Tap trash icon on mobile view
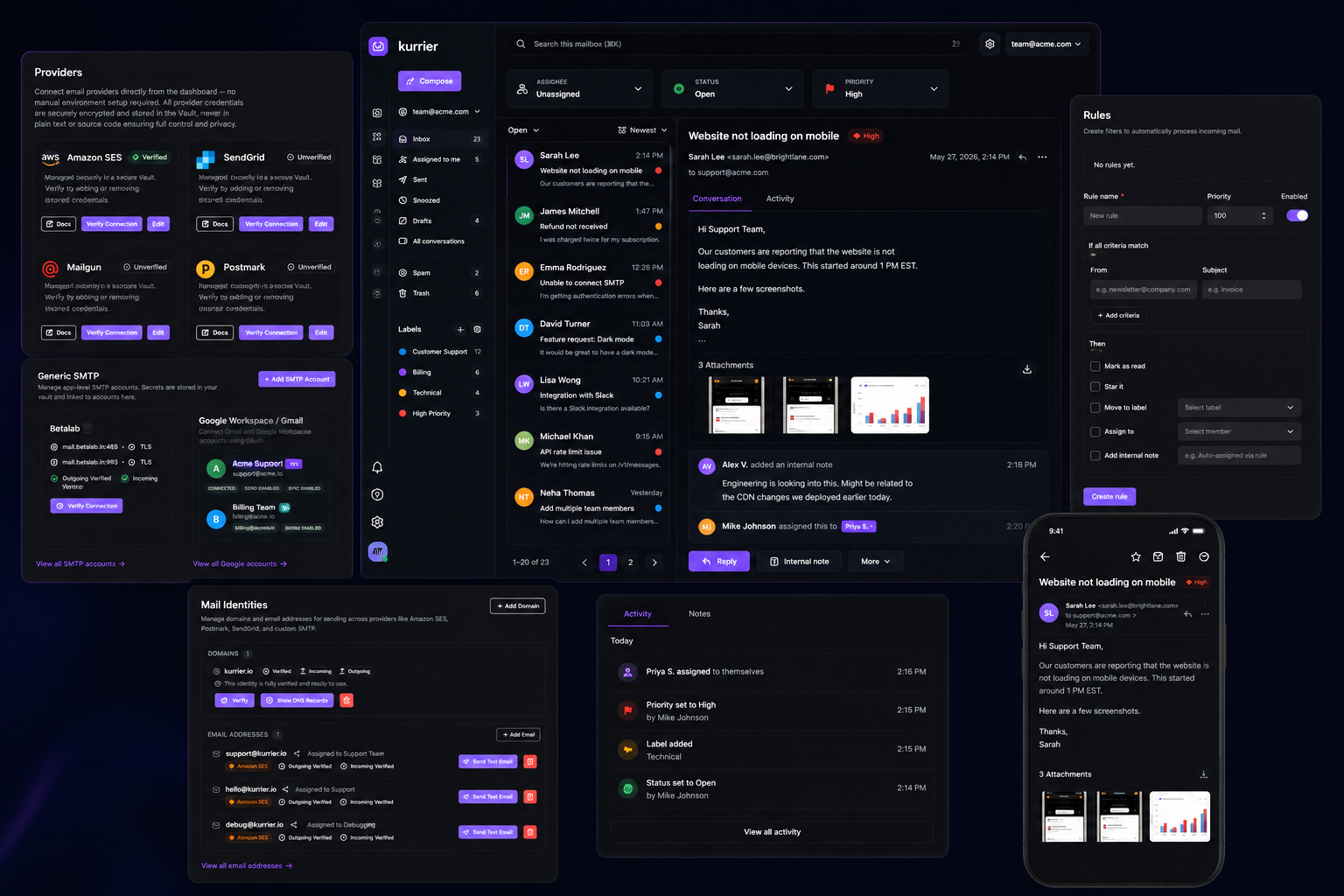The image size is (1344, 896). [1181, 556]
